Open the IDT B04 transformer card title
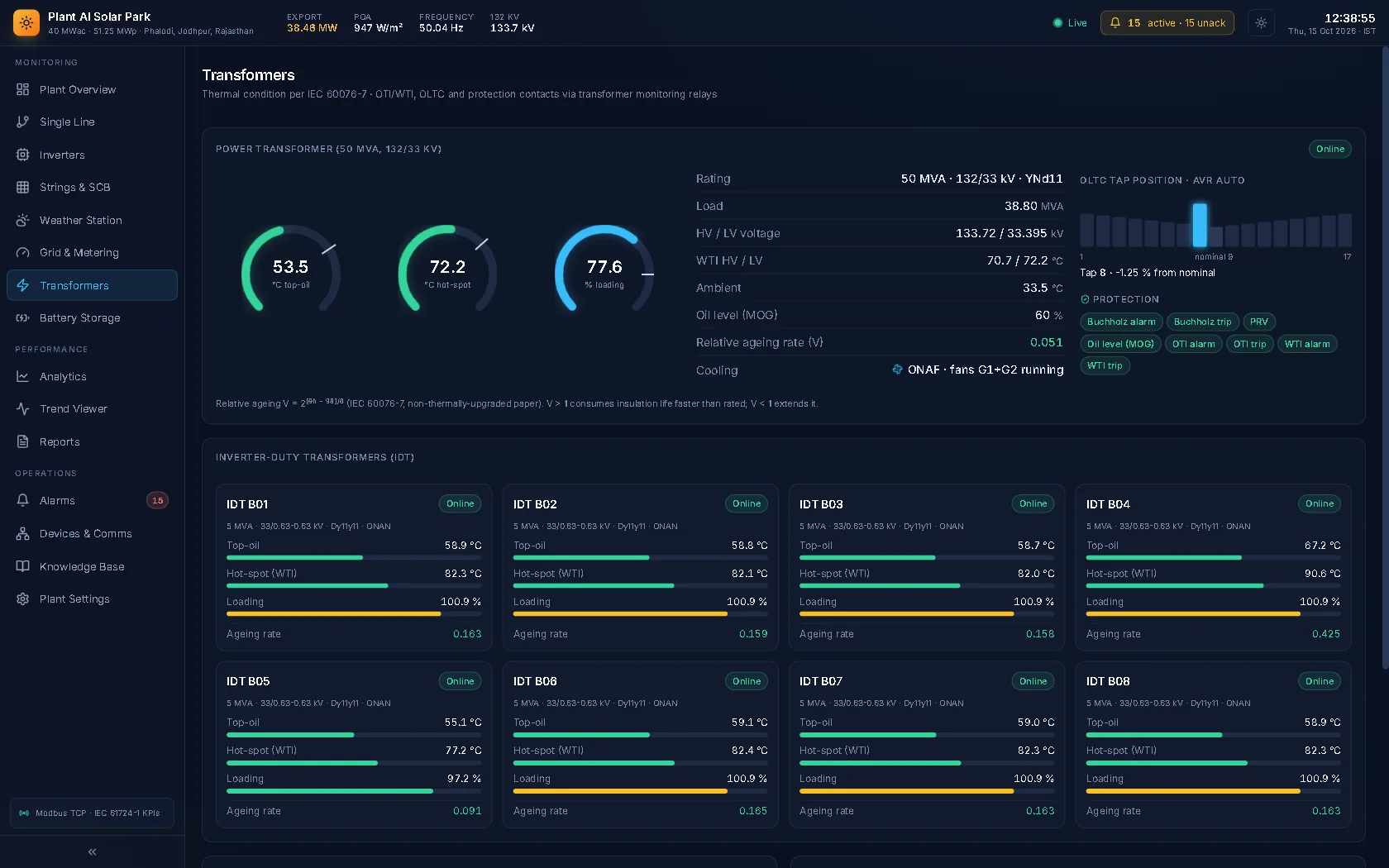Screen dimensions: 1389x868 pos(1108,504)
